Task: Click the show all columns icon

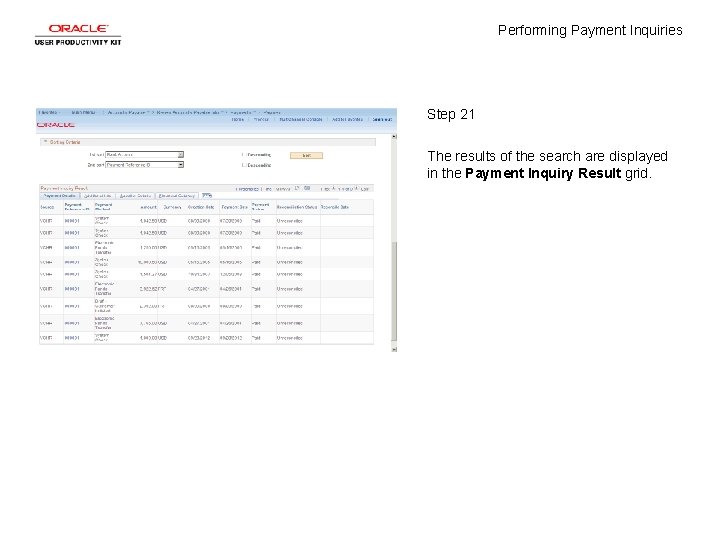Action: click(x=207, y=196)
